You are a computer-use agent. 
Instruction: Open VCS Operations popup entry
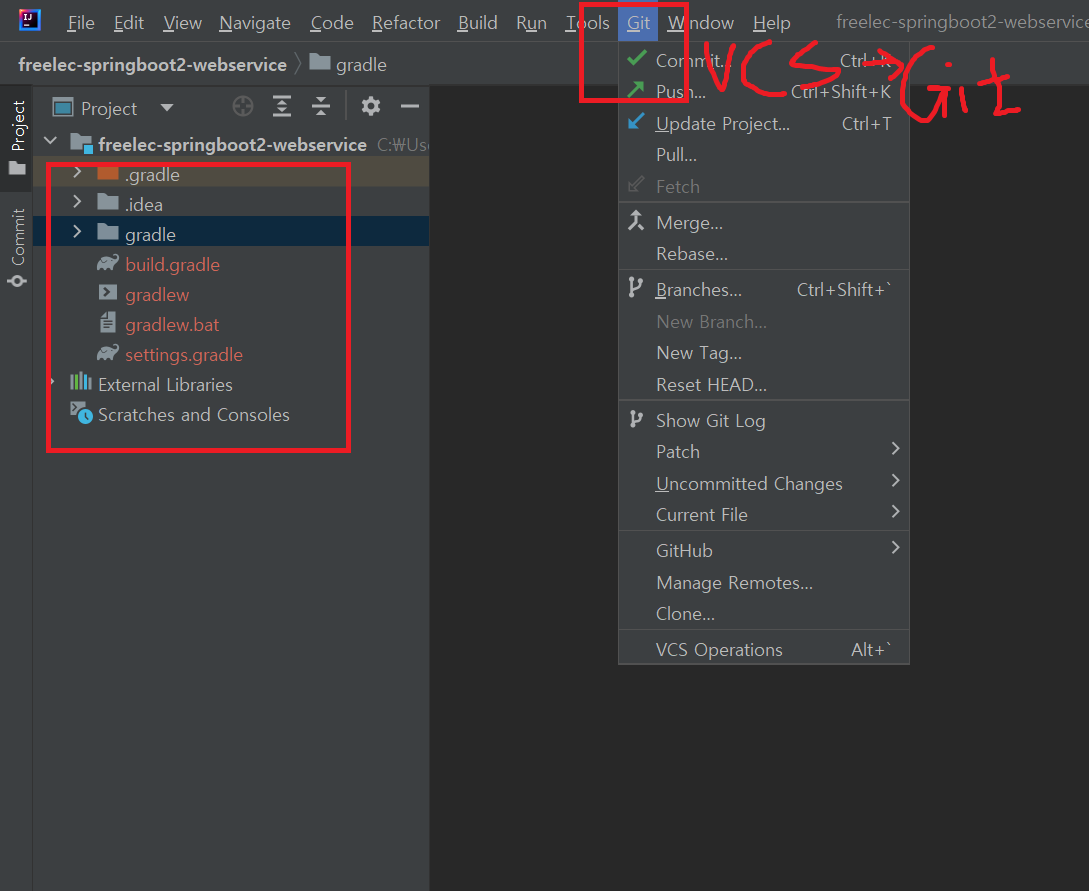pos(763,650)
